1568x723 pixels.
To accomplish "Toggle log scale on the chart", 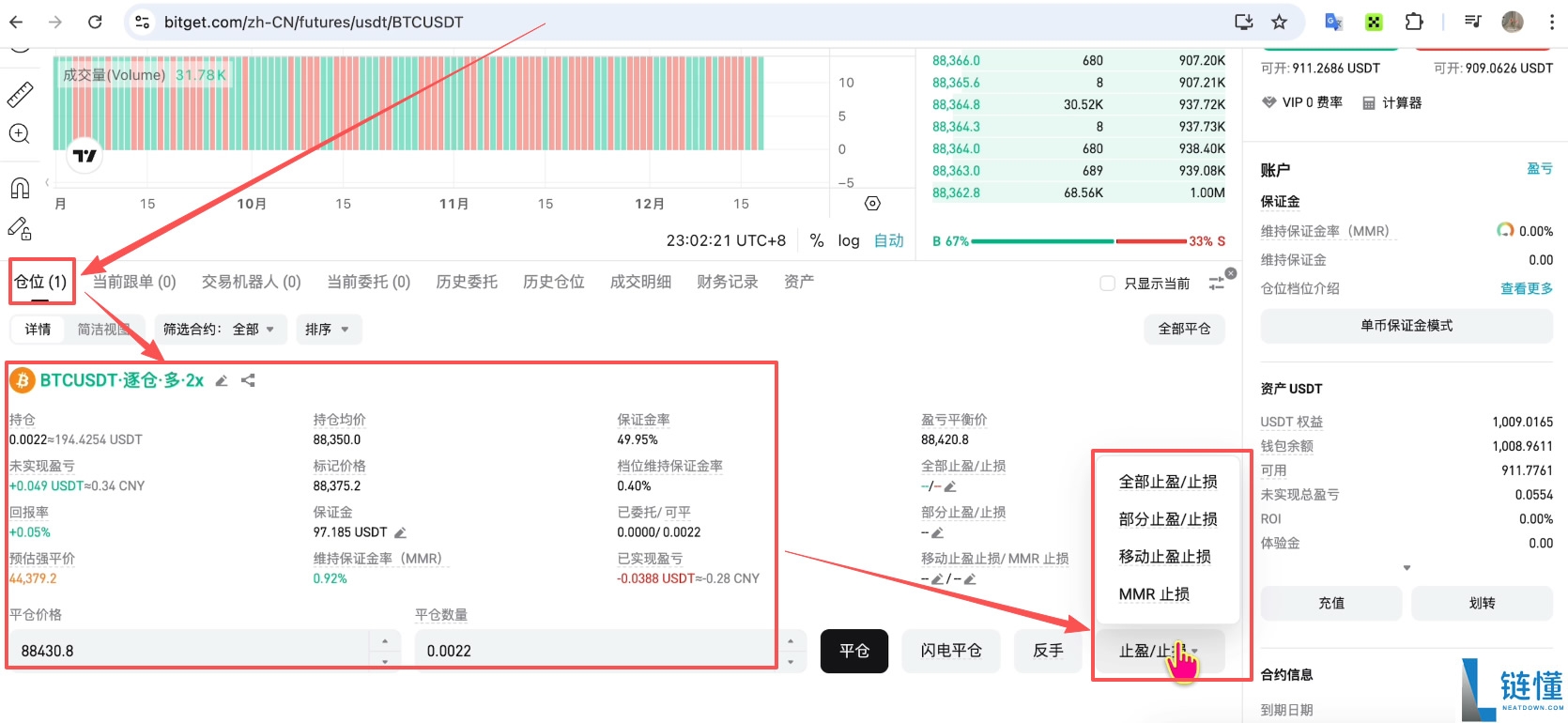I will point(849,240).
